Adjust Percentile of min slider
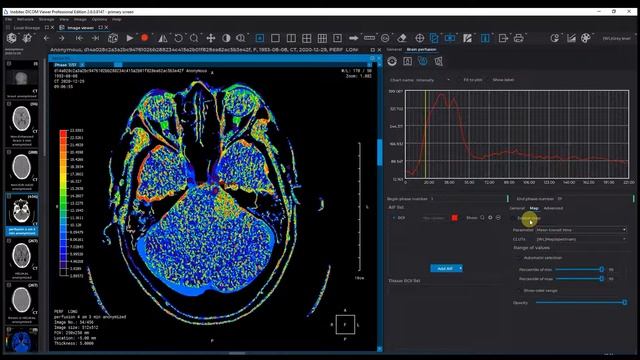Viewport: 640px width, 360px height. pyautogui.click(x=579, y=269)
